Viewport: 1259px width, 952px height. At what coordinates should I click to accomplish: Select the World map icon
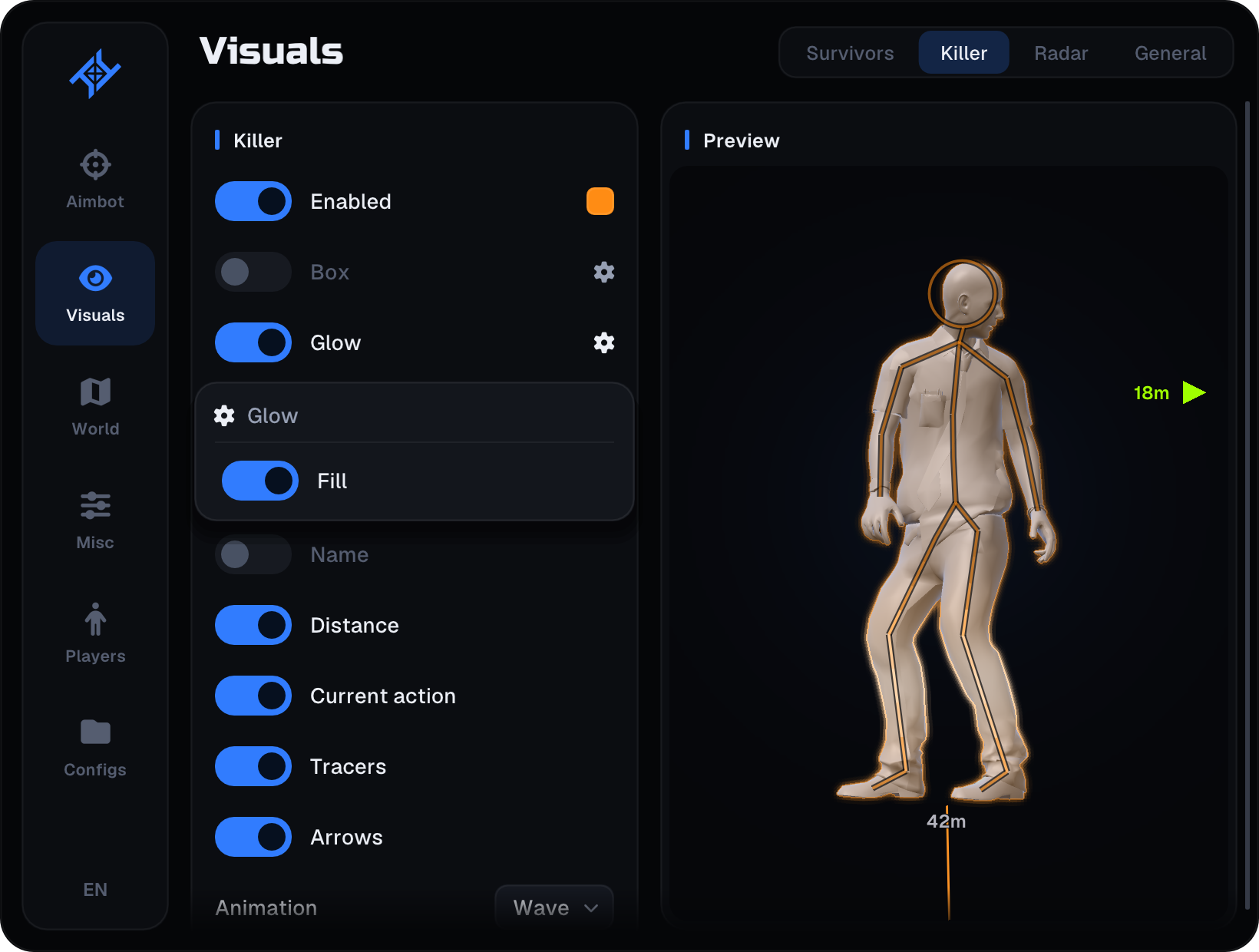(x=95, y=392)
